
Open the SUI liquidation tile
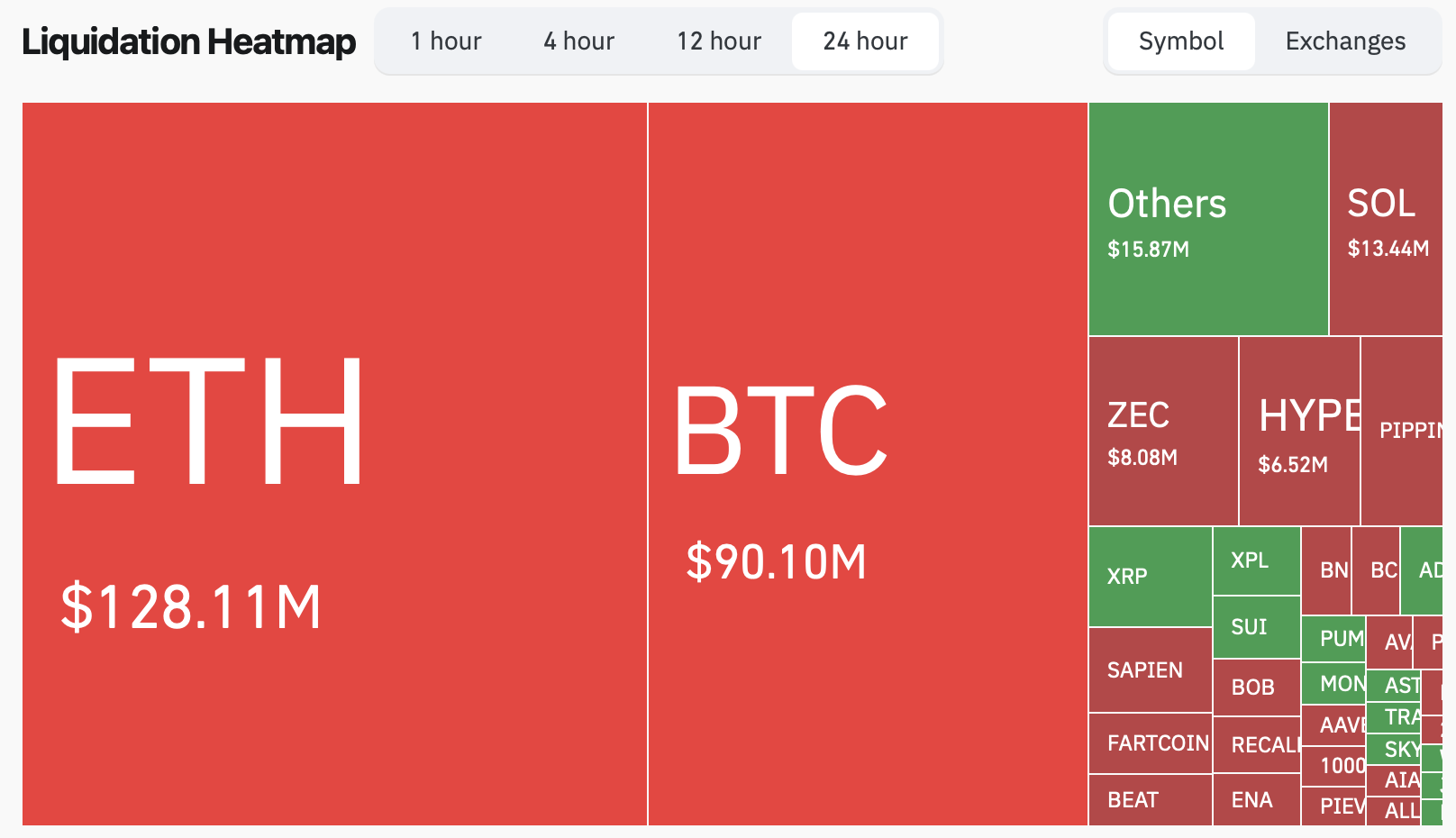pos(1256,627)
